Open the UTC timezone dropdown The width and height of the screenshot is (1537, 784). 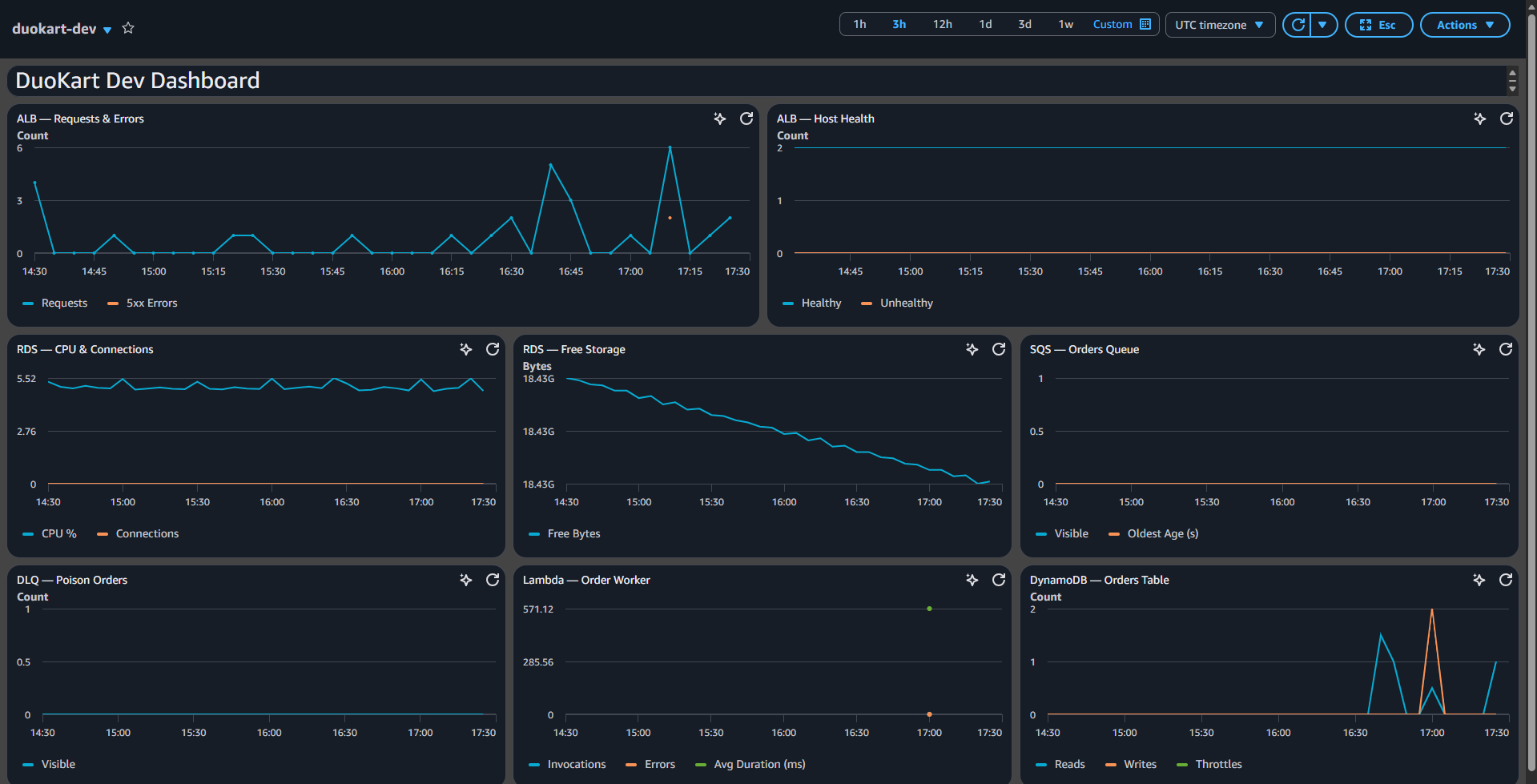point(1220,25)
